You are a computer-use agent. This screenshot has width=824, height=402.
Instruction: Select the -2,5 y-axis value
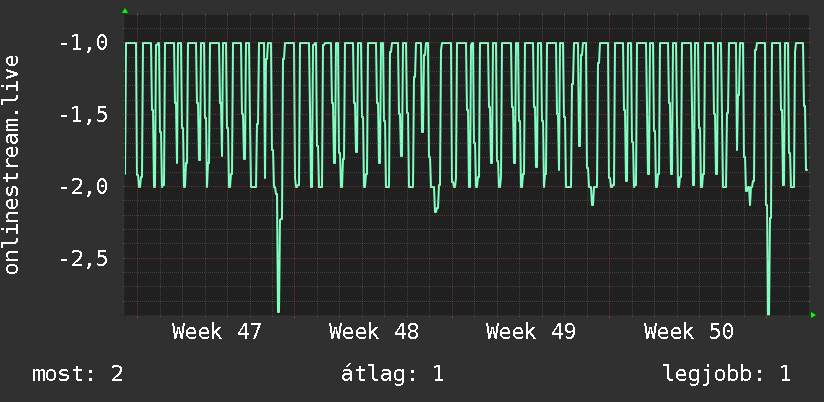pos(84,259)
